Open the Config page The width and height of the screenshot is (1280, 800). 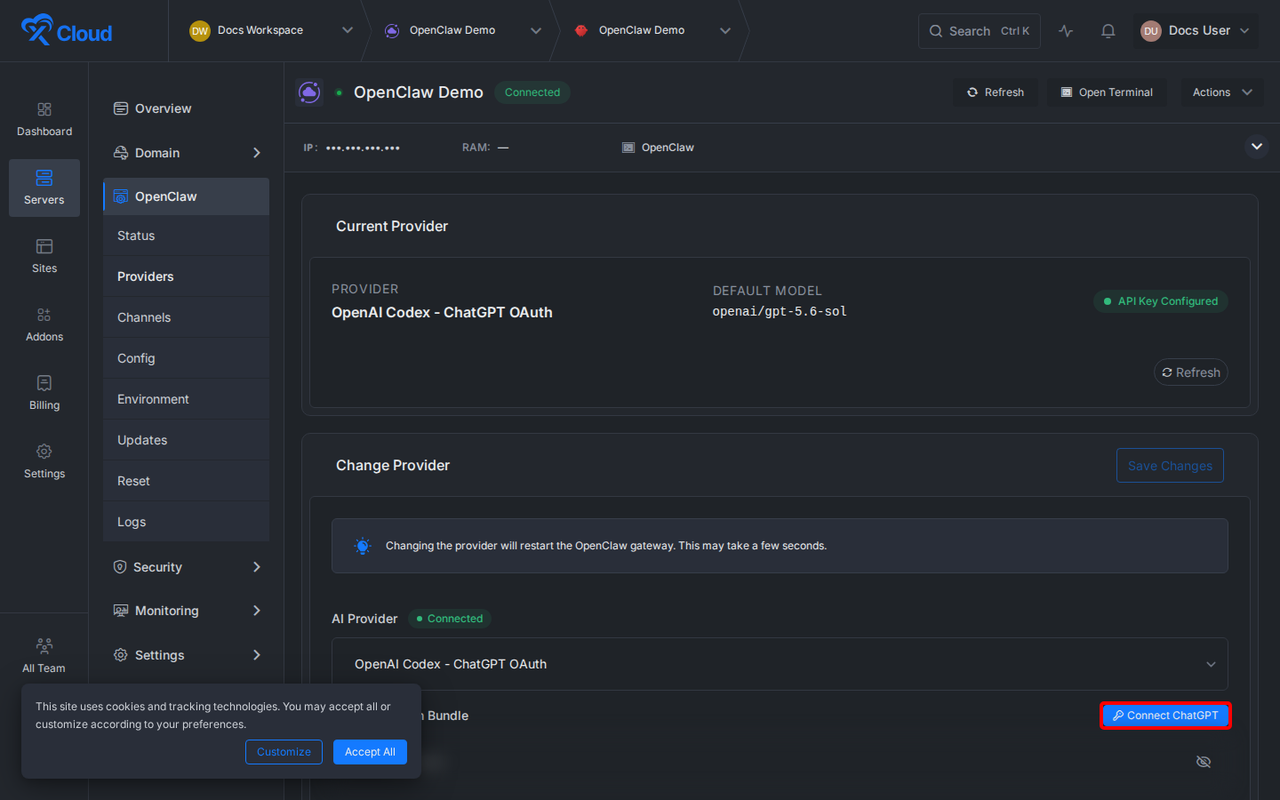tap(186, 359)
